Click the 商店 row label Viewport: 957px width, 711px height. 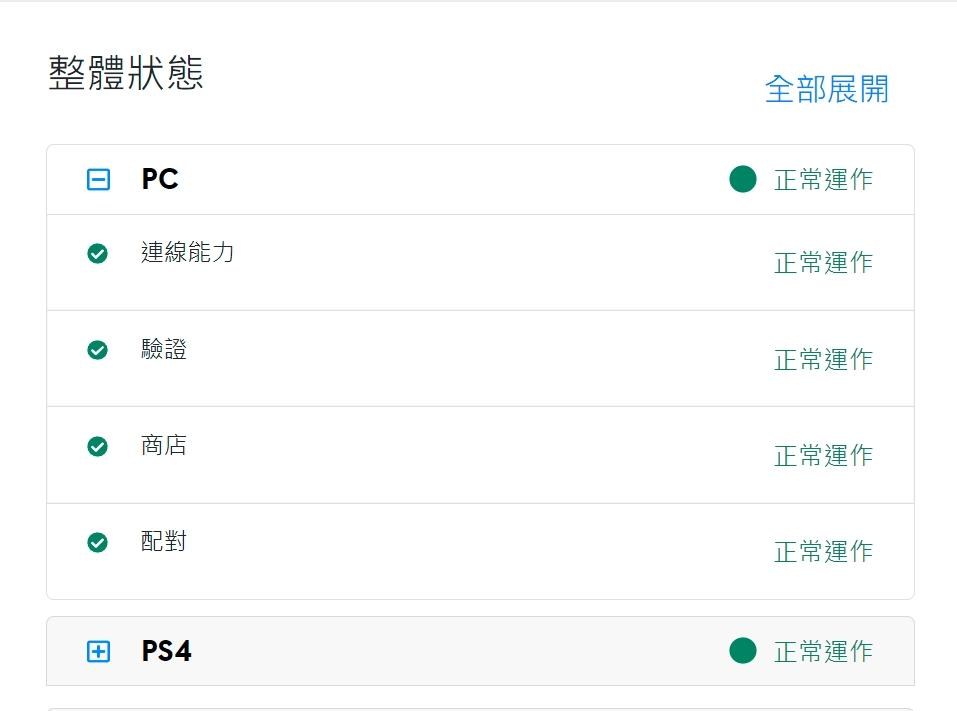pos(164,445)
